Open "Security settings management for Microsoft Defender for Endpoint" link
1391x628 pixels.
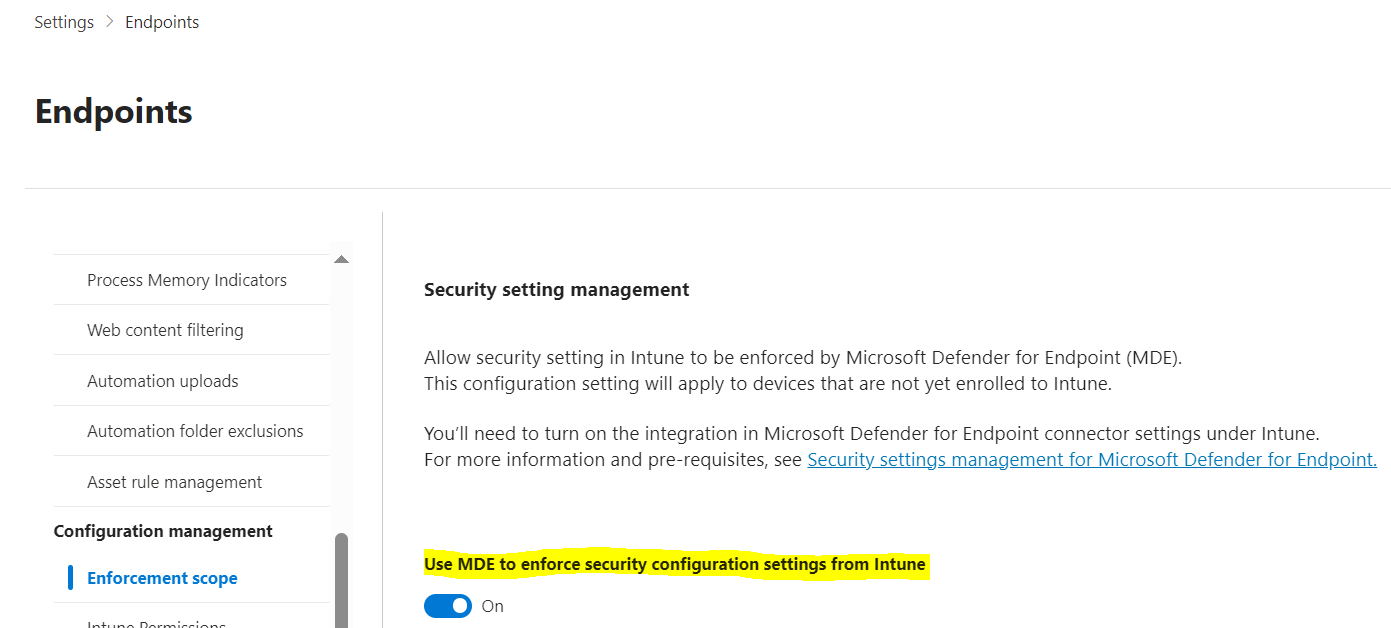click(1091, 459)
